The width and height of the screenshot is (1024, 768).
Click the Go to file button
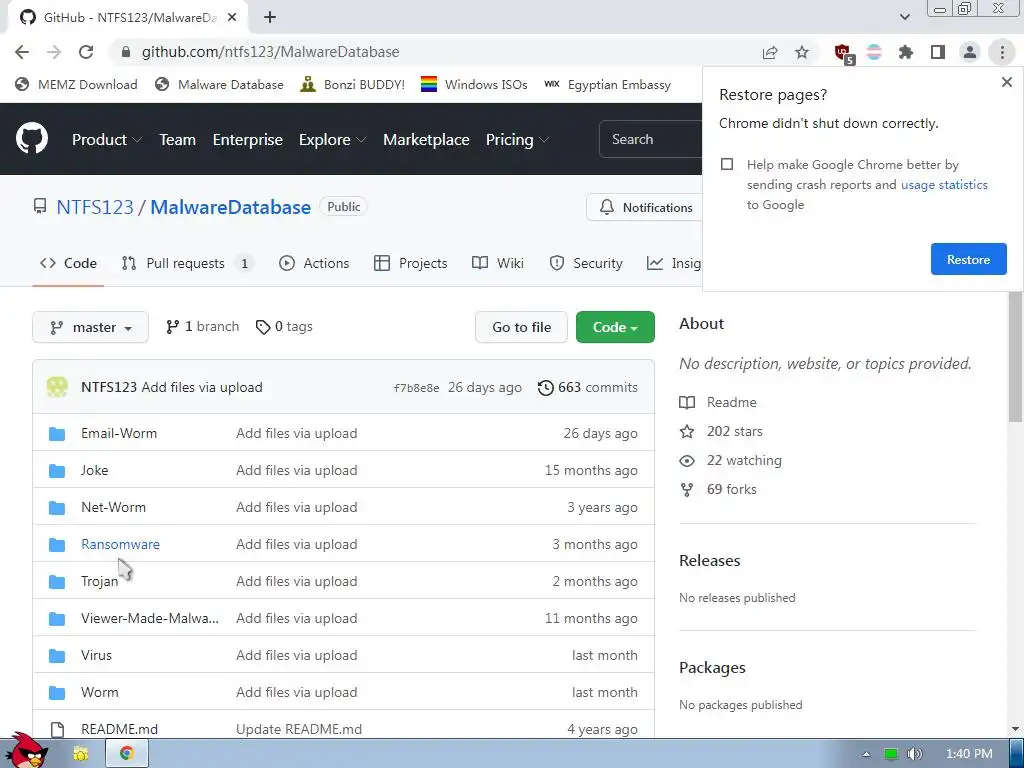(521, 327)
